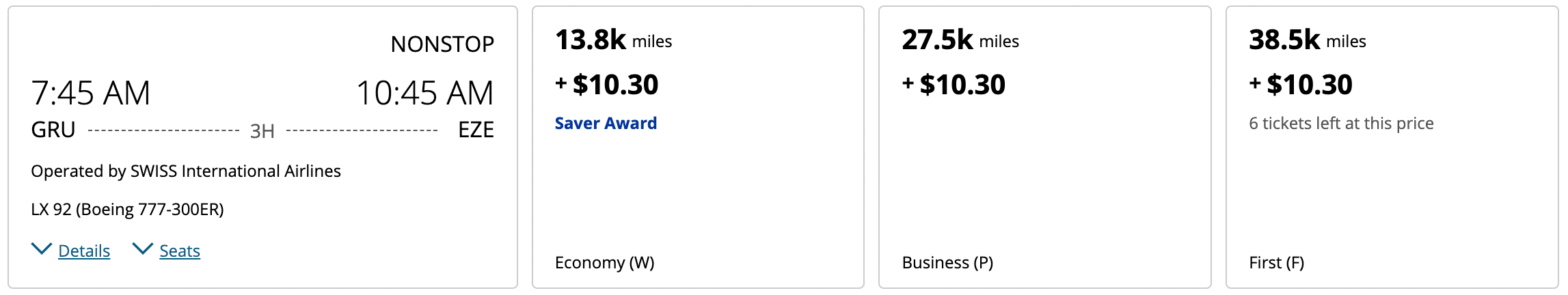Click the 10:45 AM arrival time

[x=424, y=93]
